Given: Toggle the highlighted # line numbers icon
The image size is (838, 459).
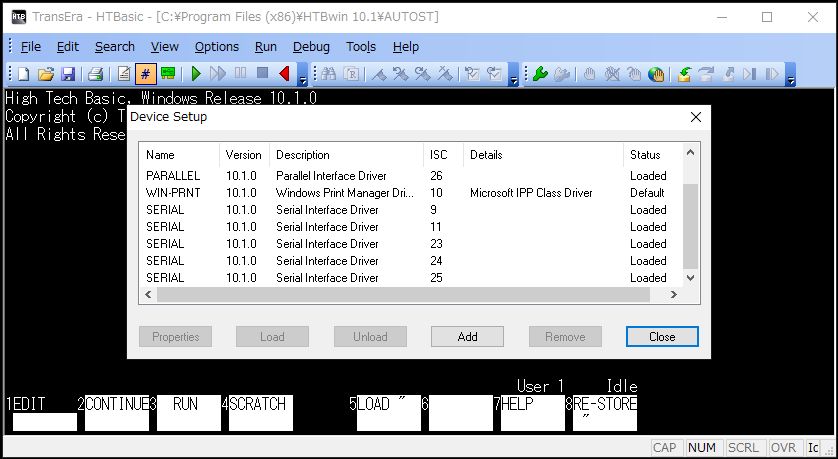Looking at the screenshot, I should pos(145,74).
